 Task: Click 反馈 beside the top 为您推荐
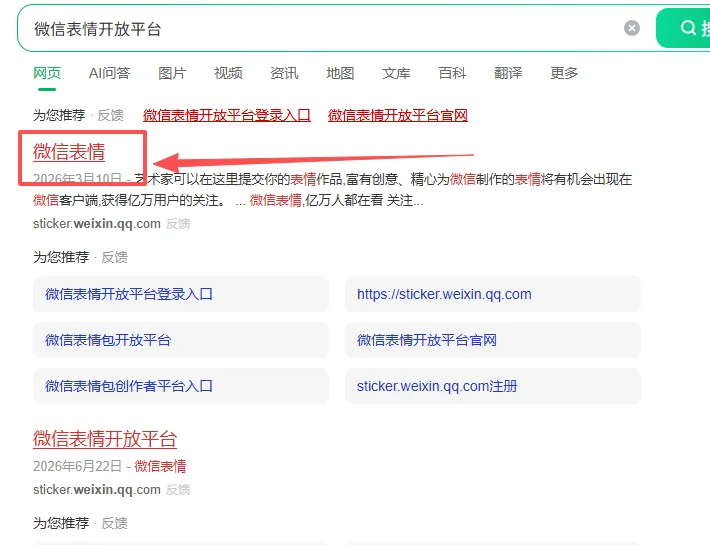[x=110, y=115]
